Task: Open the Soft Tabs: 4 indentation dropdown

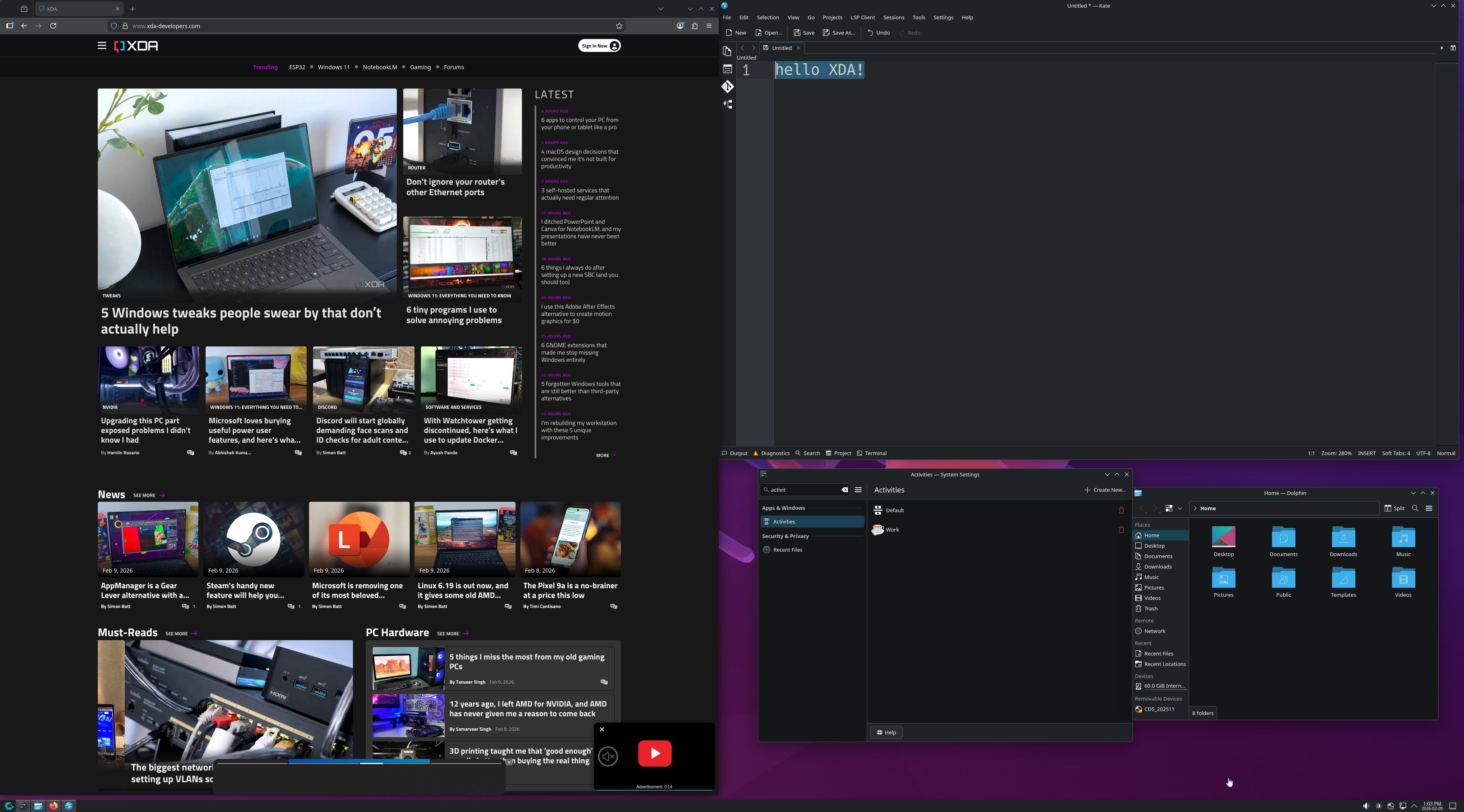Action: click(1395, 453)
